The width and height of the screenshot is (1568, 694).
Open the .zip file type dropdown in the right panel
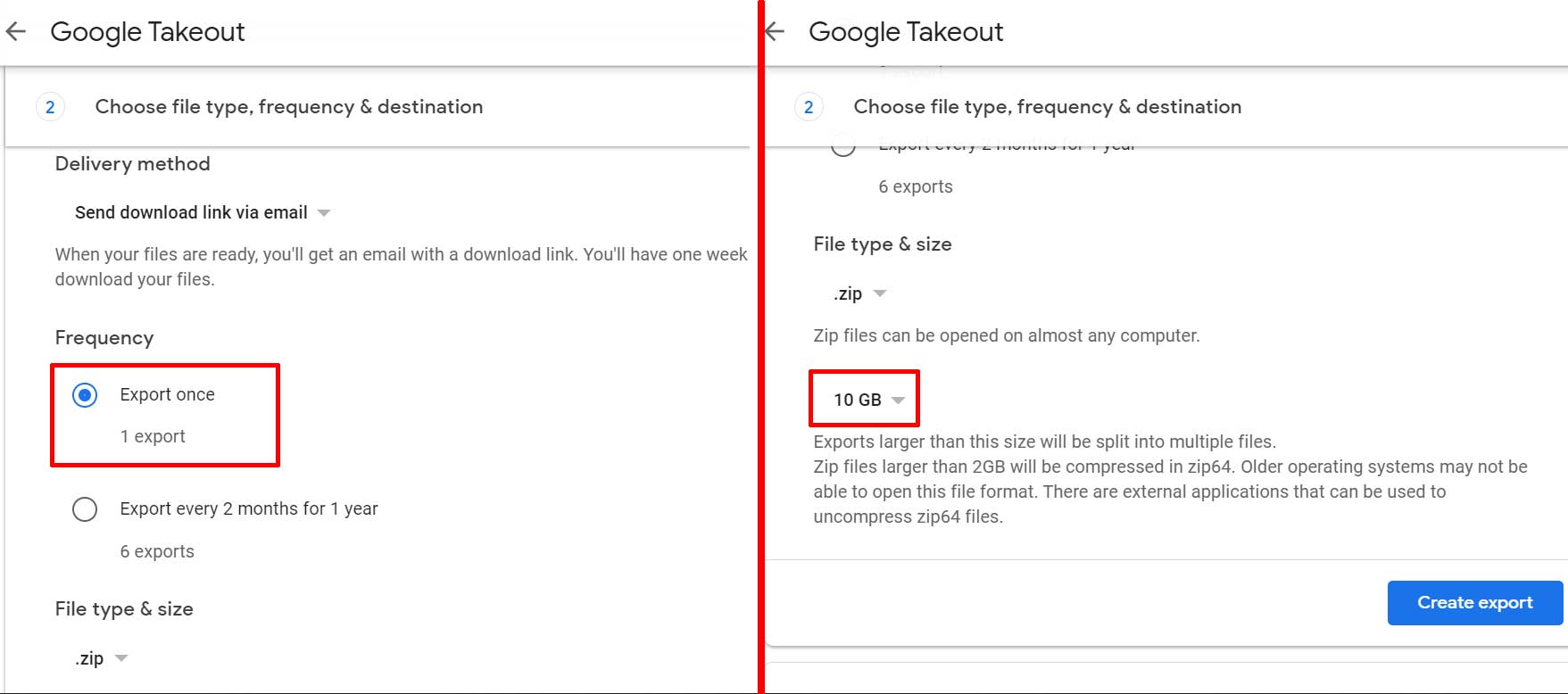click(x=860, y=293)
